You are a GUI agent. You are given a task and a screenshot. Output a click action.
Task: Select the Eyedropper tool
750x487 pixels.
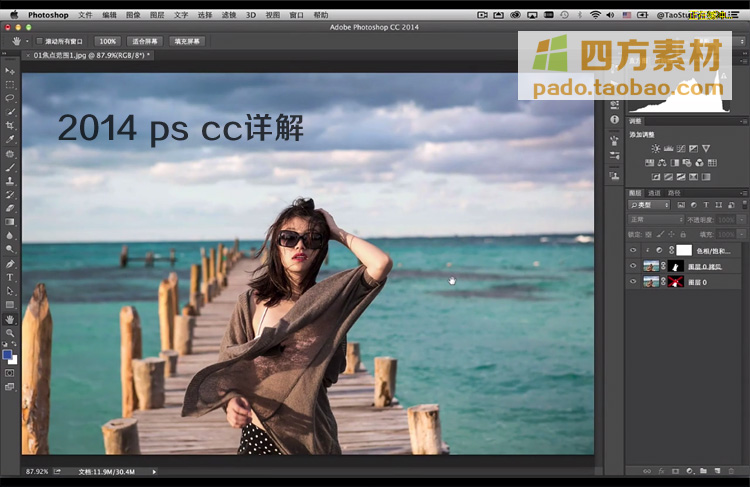10,140
